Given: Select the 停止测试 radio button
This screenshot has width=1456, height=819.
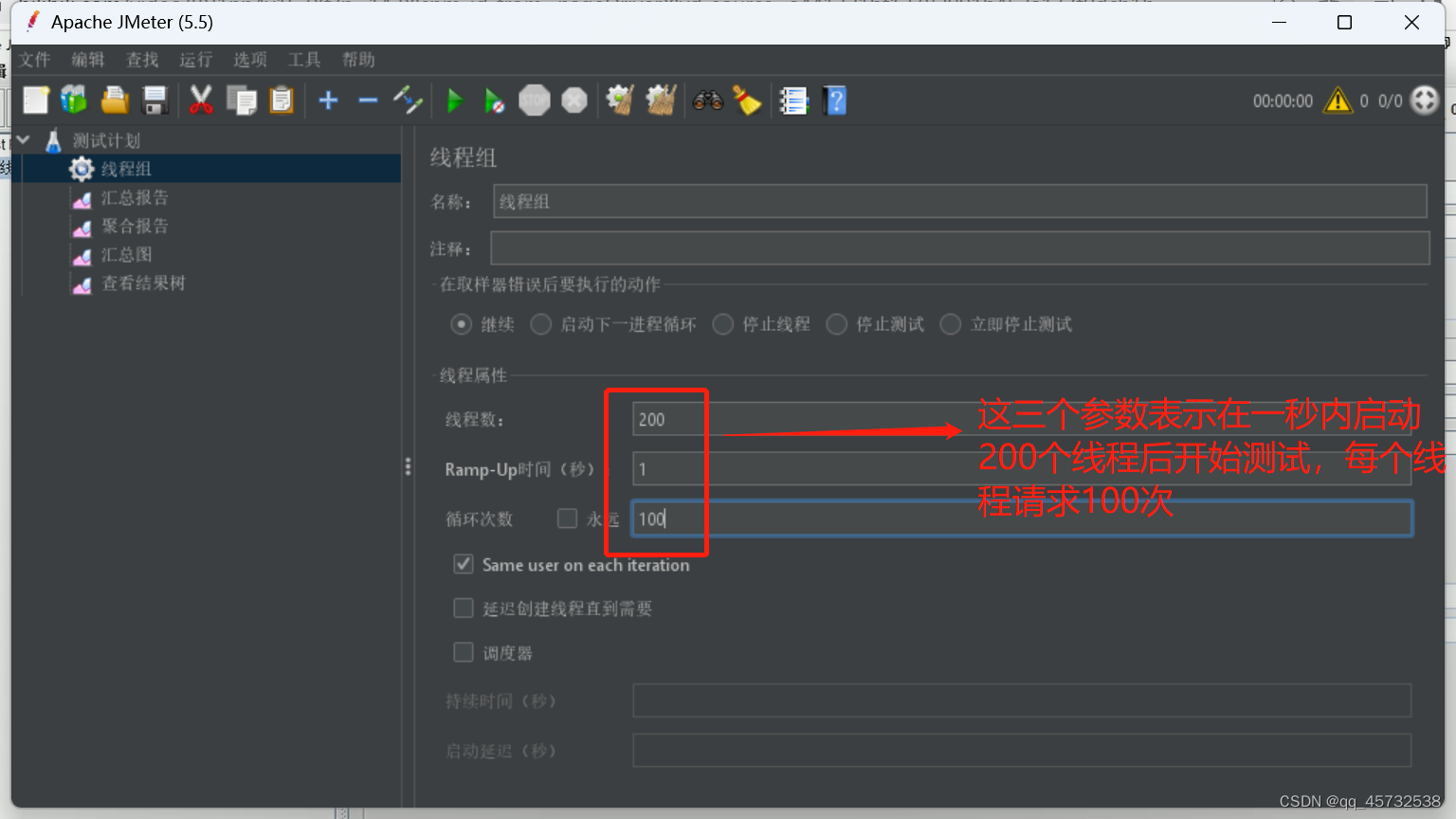Looking at the screenshot, I should (x=836, y=324).
